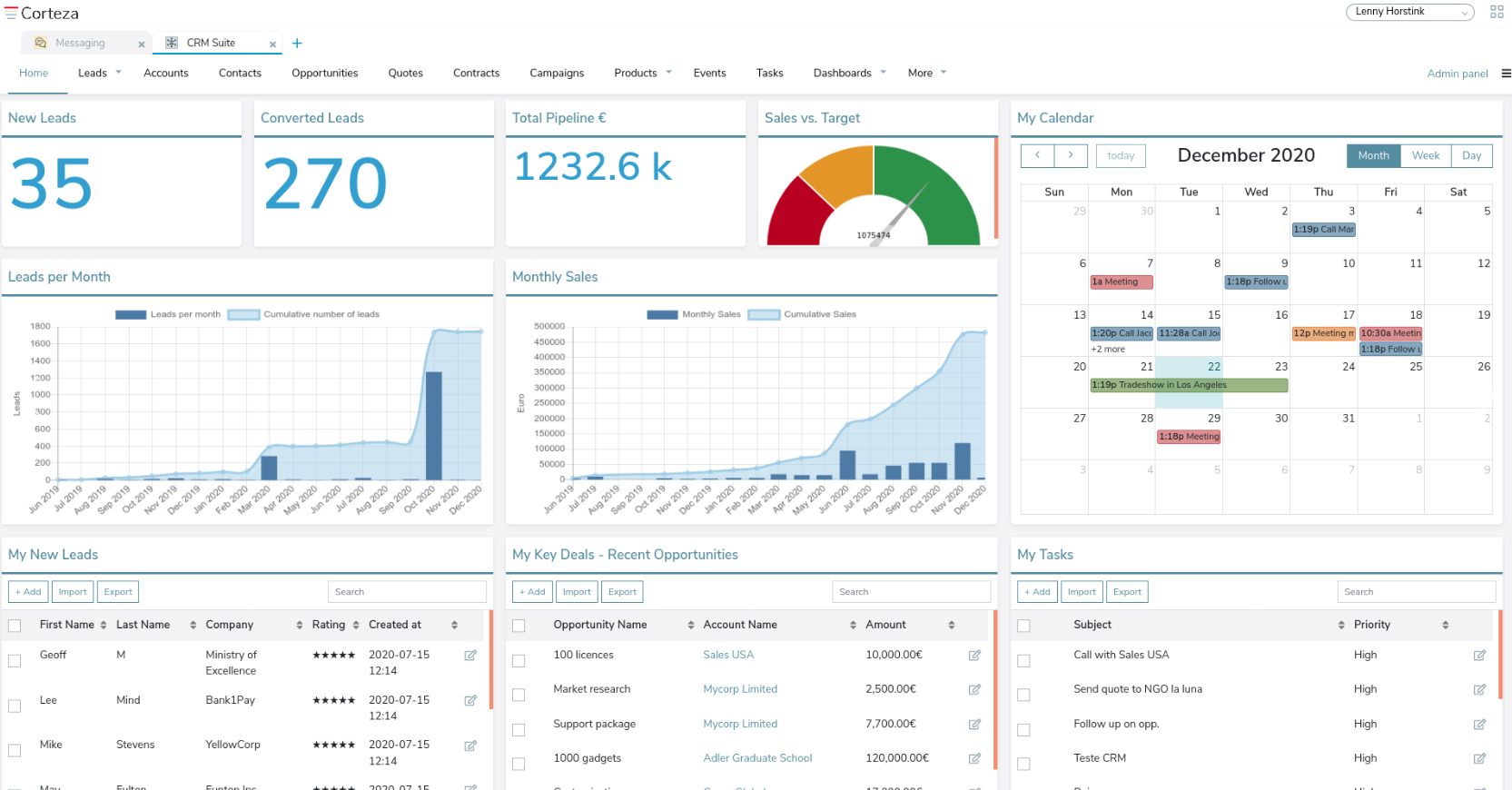Open the Lenny Horstink user dropdown
The width and height of the screenshot is (1512, 790).
(x=1408, y=12)
